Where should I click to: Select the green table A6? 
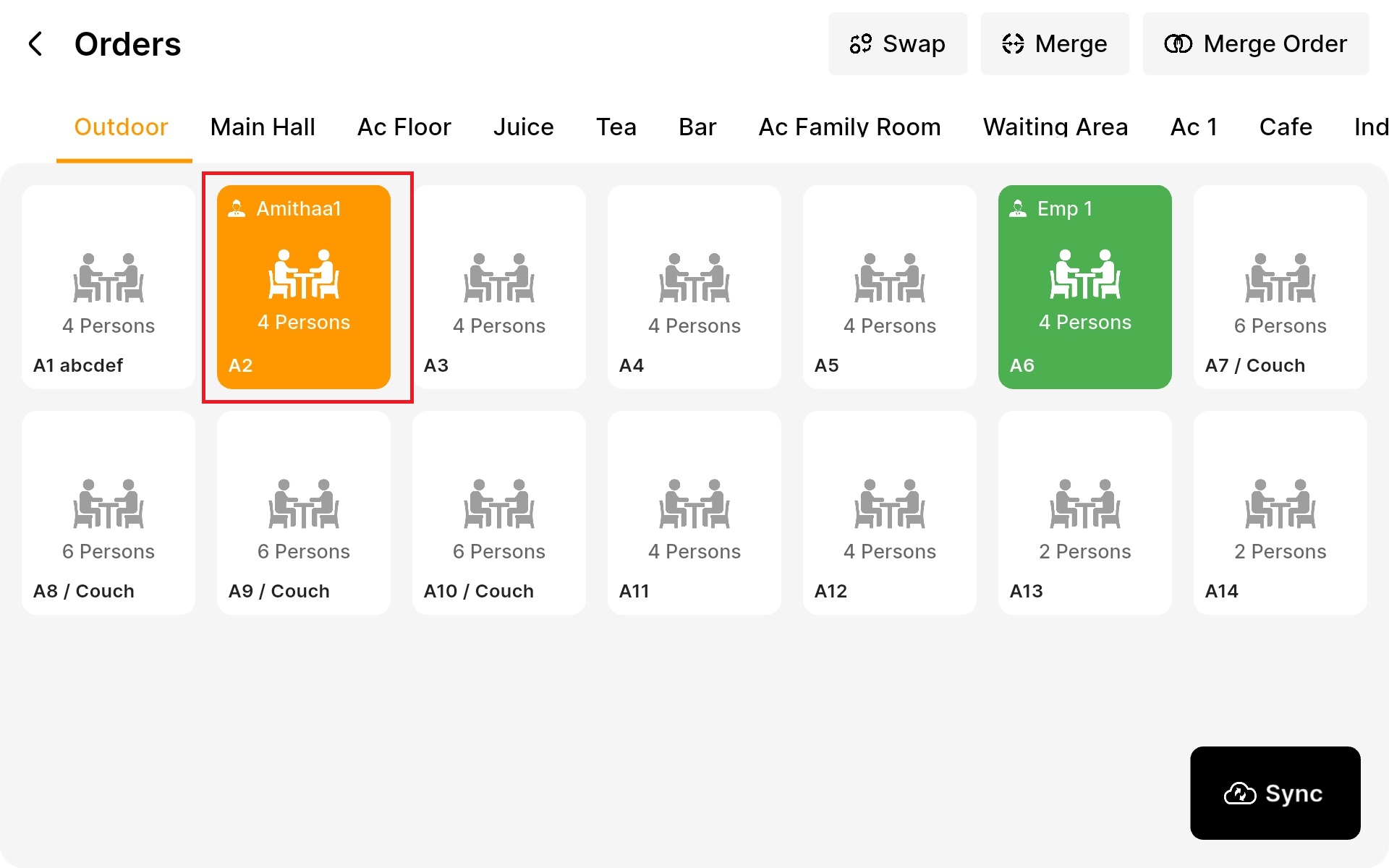[x=1084, y=287]
